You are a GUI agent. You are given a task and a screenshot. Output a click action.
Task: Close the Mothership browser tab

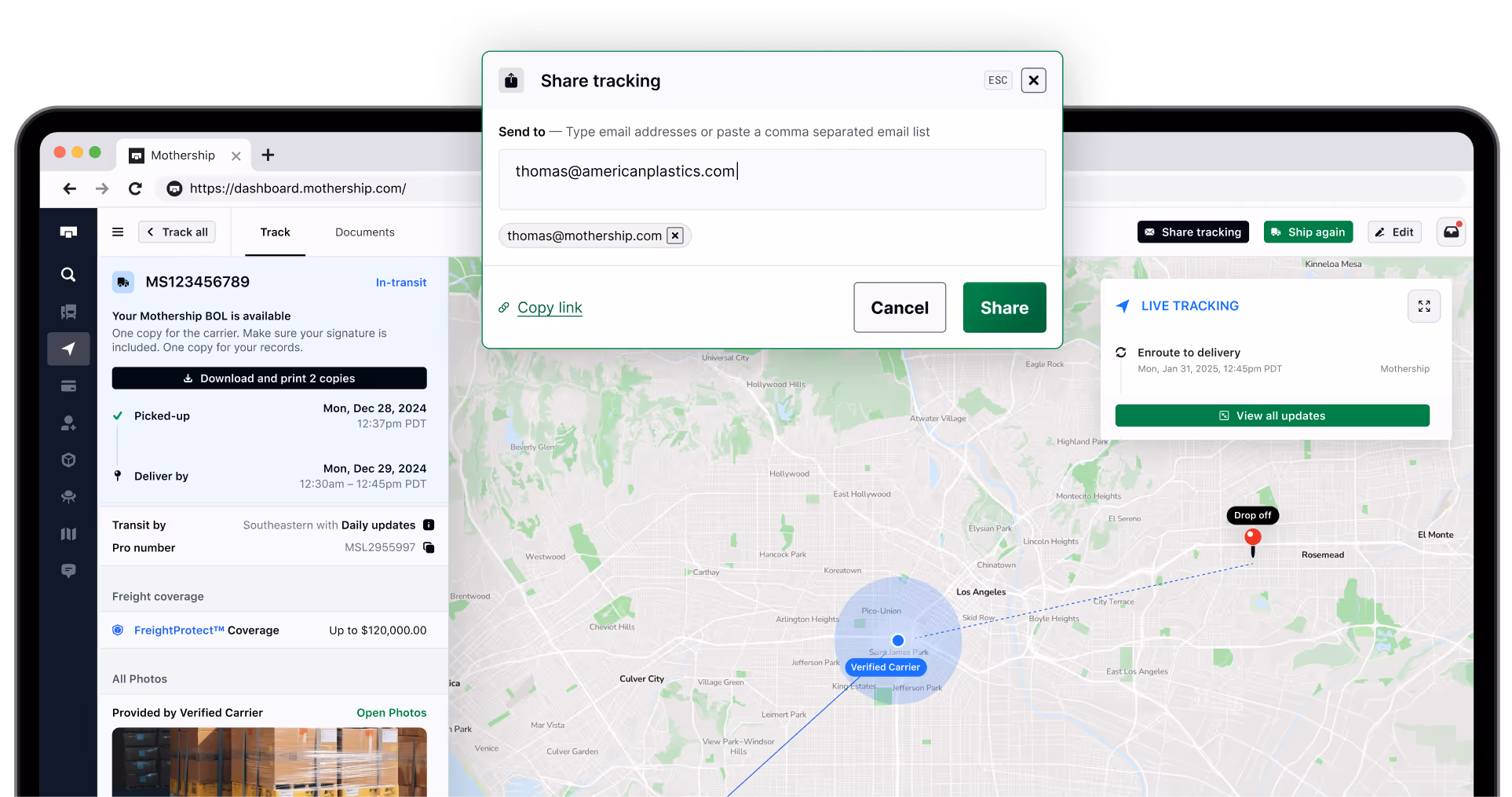click(236, 156)
